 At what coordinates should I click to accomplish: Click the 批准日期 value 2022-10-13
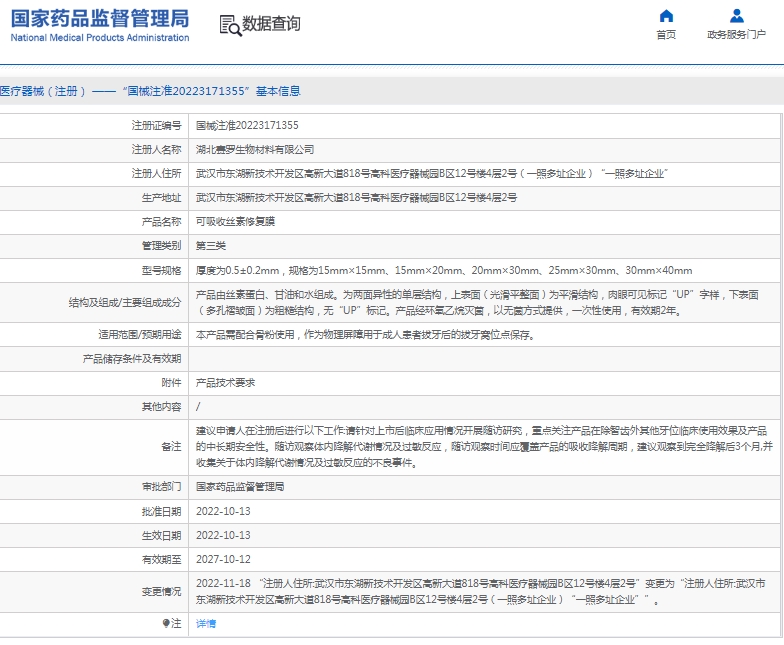point(223,511)
